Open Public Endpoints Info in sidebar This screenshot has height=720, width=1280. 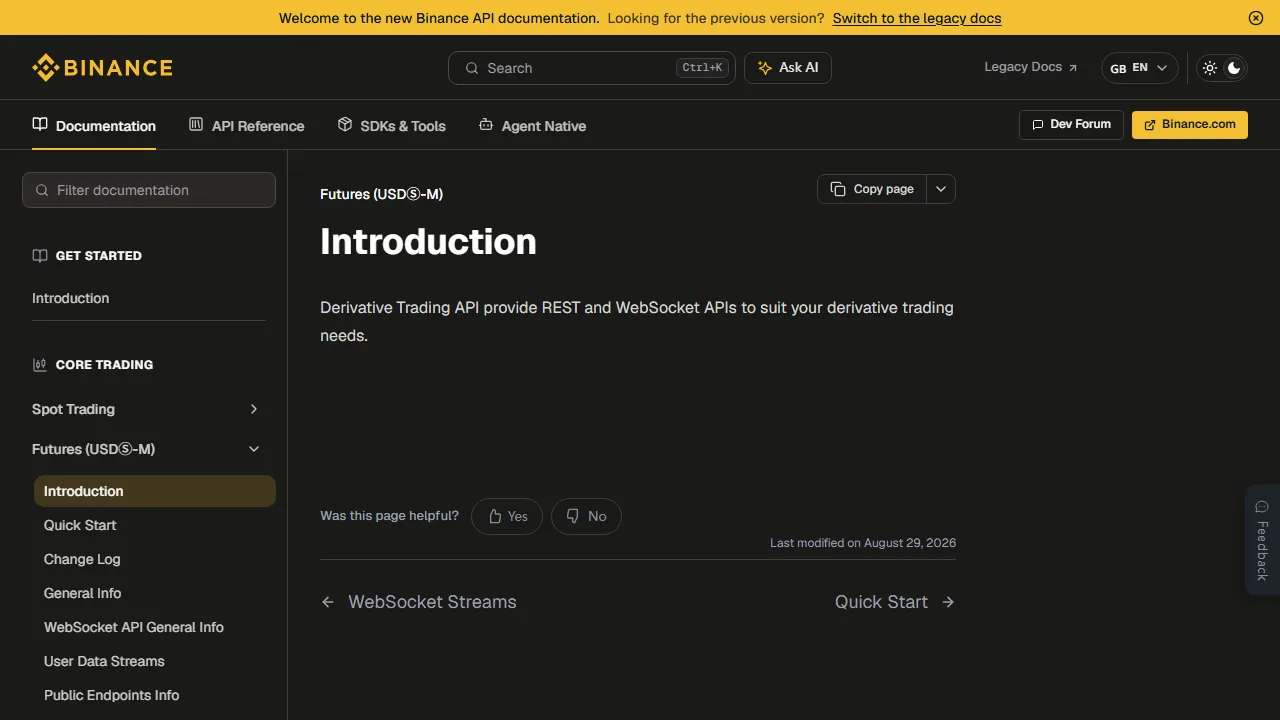point(111,695)
